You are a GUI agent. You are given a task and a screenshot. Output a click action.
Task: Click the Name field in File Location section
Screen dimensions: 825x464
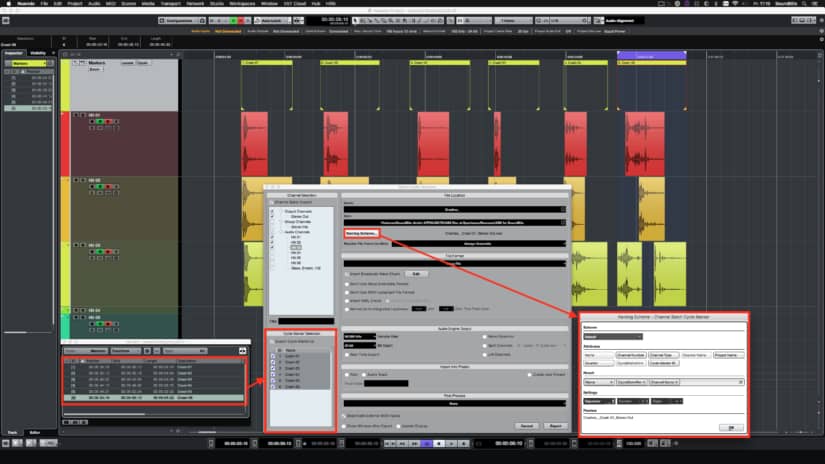pyautogui.click(x=455, y=209)
